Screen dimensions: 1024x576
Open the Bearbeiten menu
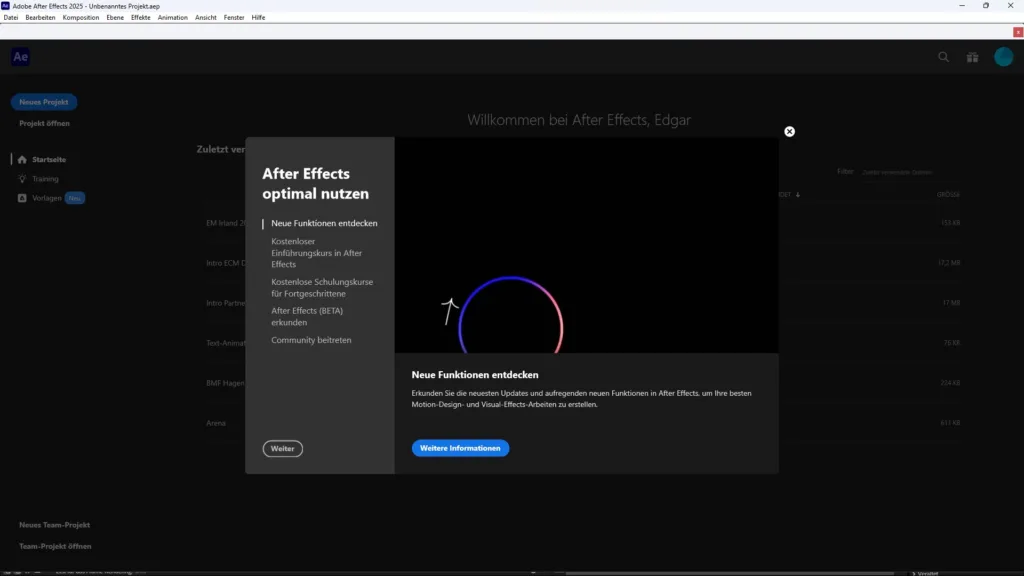point(40,18)
